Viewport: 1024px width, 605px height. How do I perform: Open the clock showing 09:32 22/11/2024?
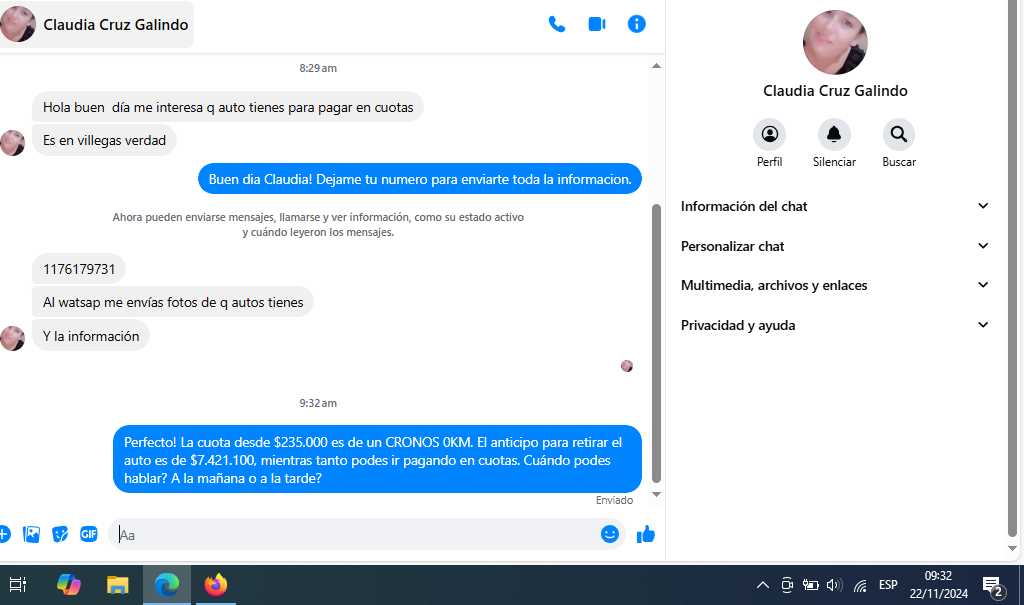(938, 585)
